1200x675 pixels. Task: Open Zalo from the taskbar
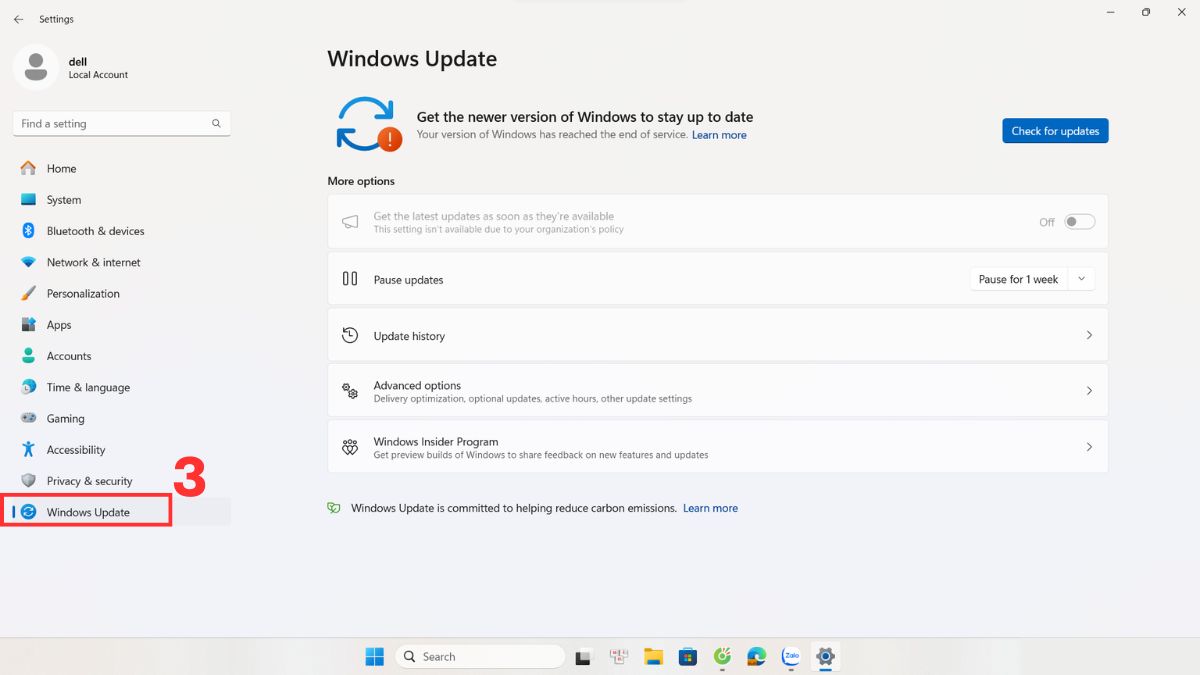pos(790,657)
